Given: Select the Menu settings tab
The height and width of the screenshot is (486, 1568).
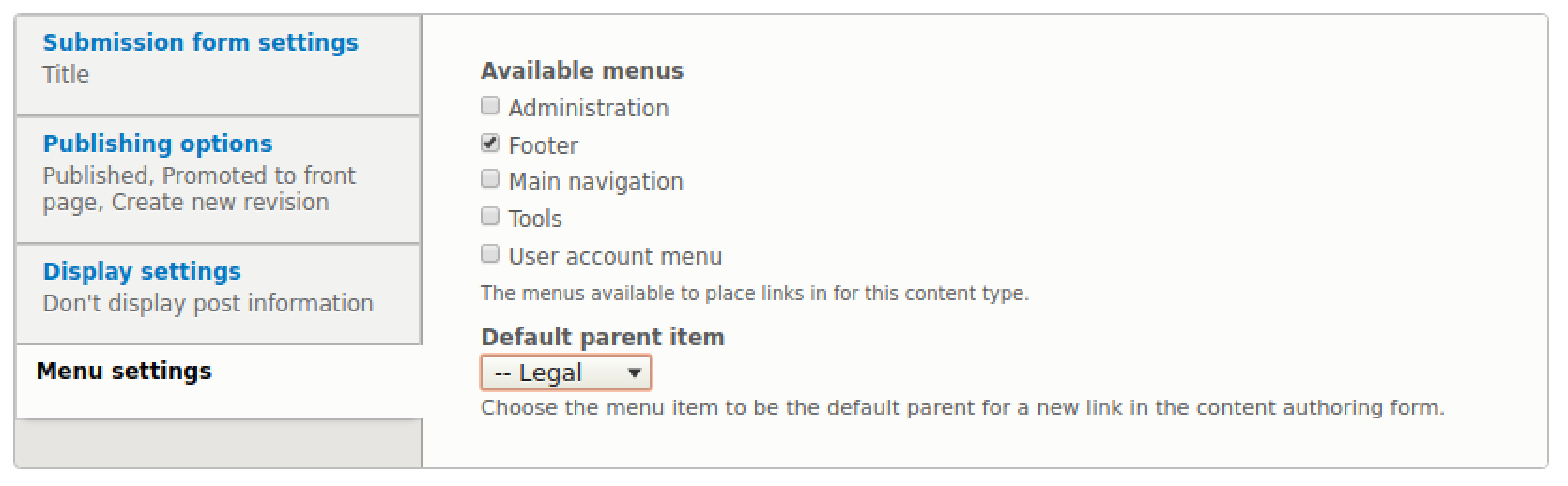Looking at the screenshot, I should click(x=124, y=372).
